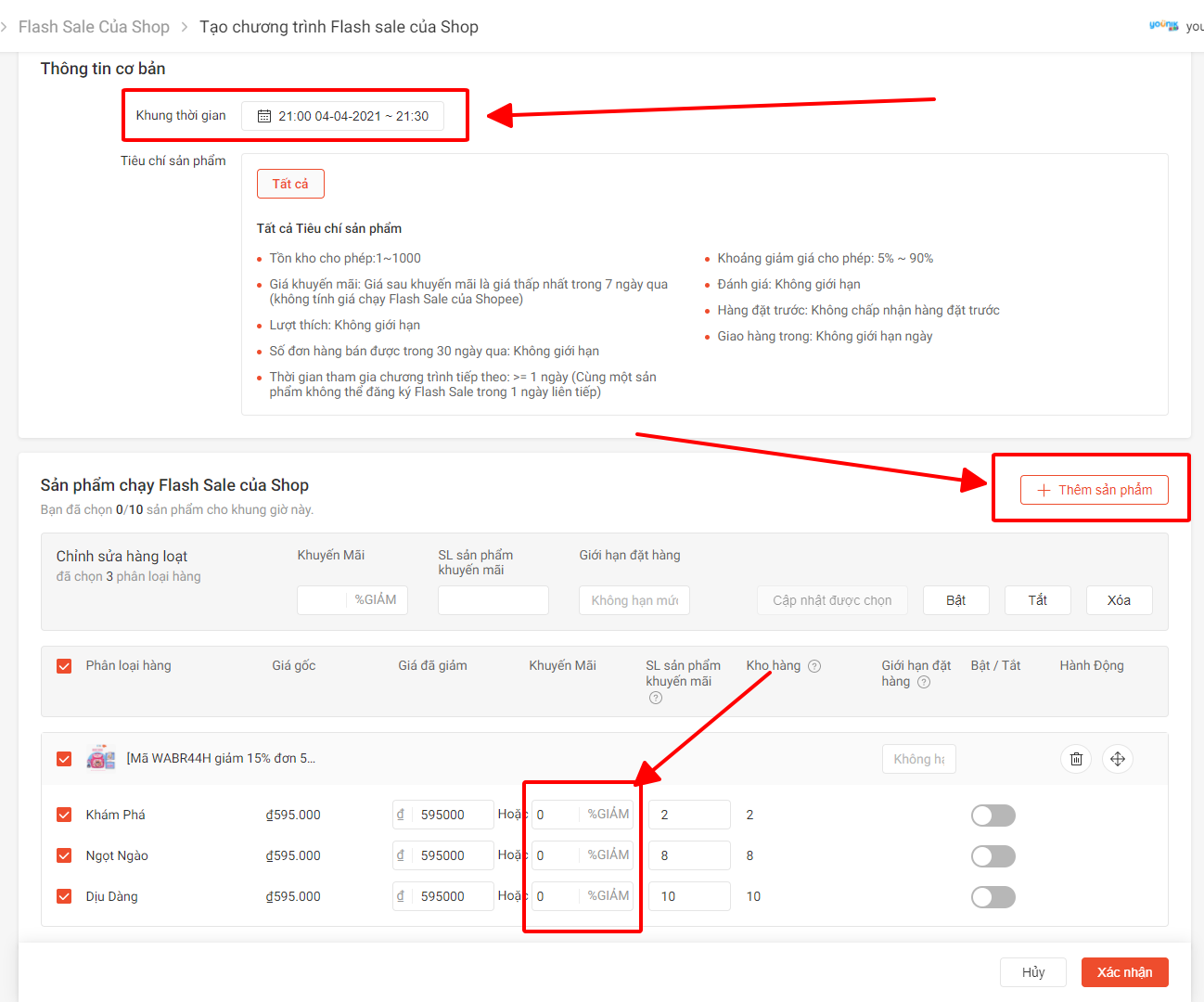This screenshot has height=1002, width=1204.
Task: Click the Hủy button
Action: 1032,972
